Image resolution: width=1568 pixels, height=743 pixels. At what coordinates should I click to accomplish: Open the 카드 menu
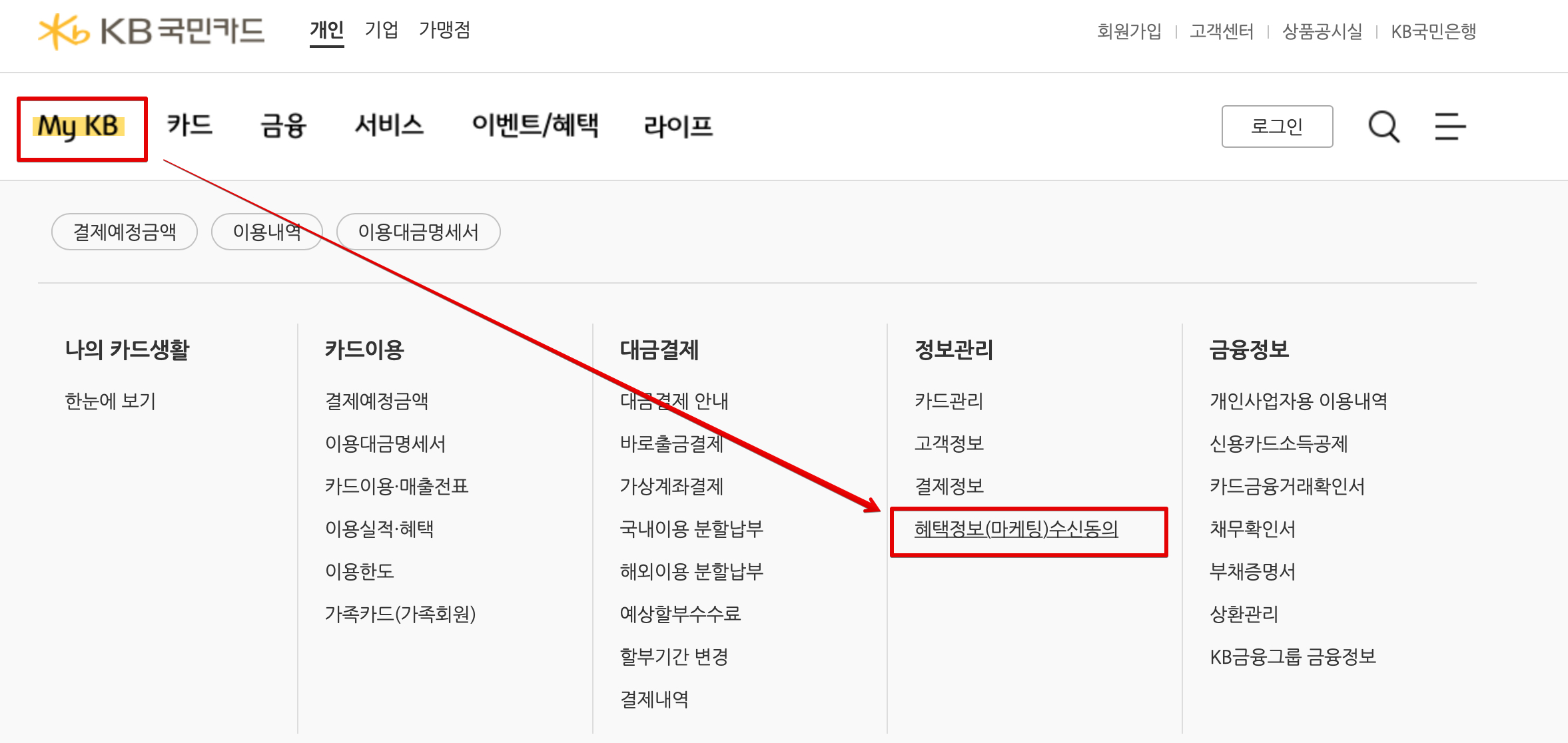coord(190,125)
